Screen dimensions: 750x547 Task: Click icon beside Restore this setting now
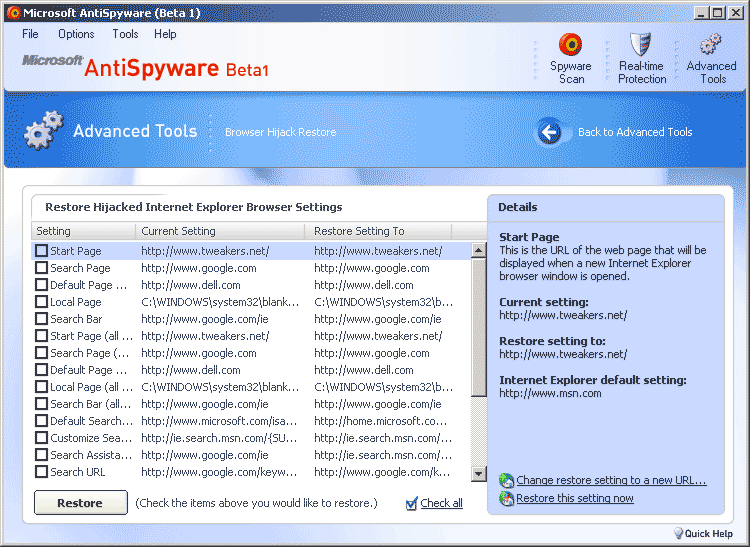pos(506,498)
